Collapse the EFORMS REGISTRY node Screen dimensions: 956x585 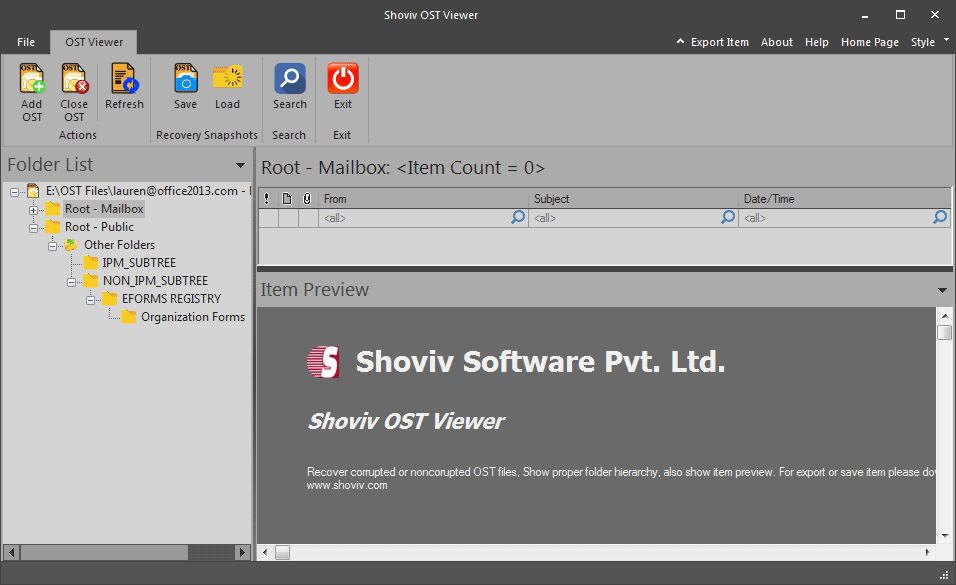point(90,300)
